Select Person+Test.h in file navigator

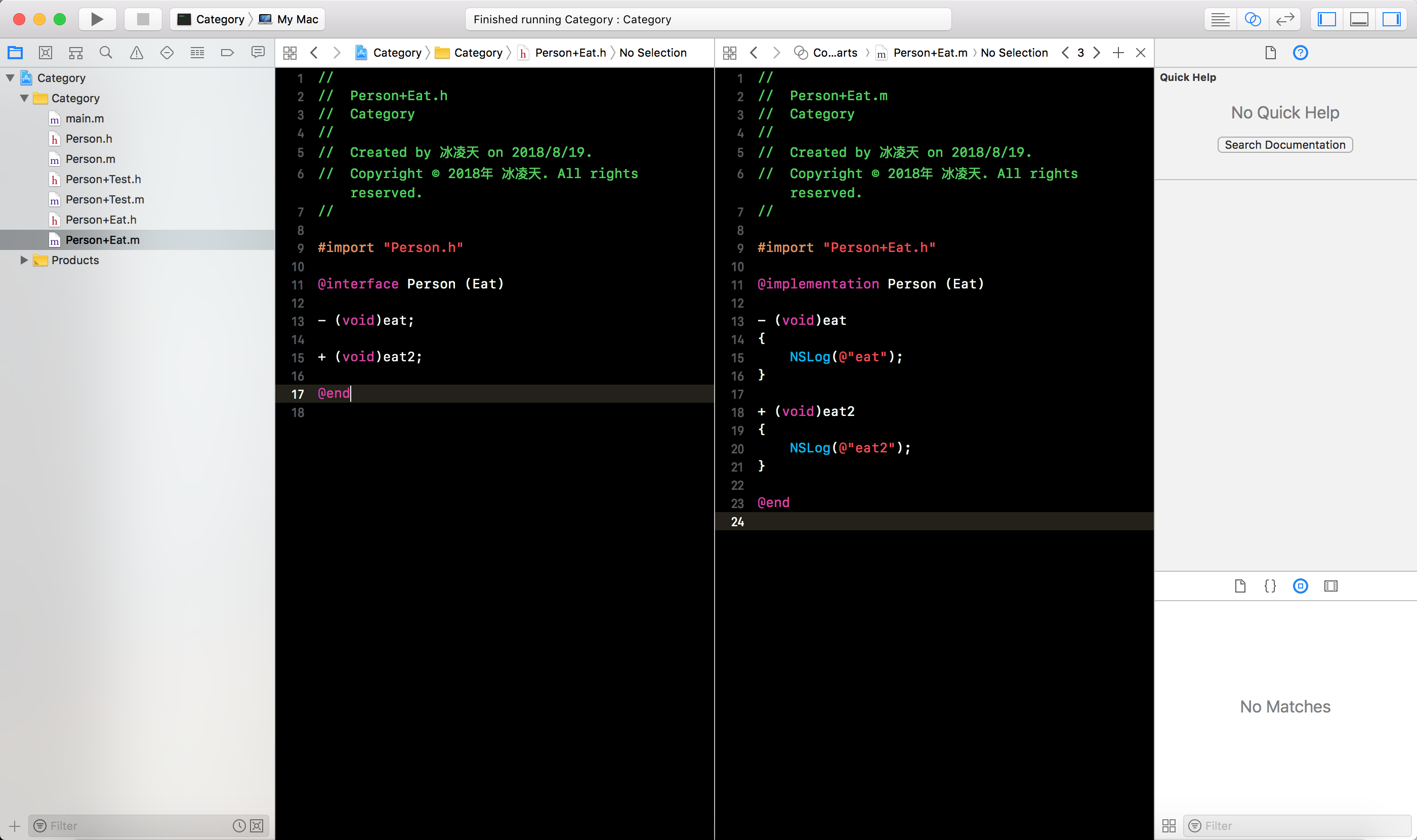coord(103,180)
